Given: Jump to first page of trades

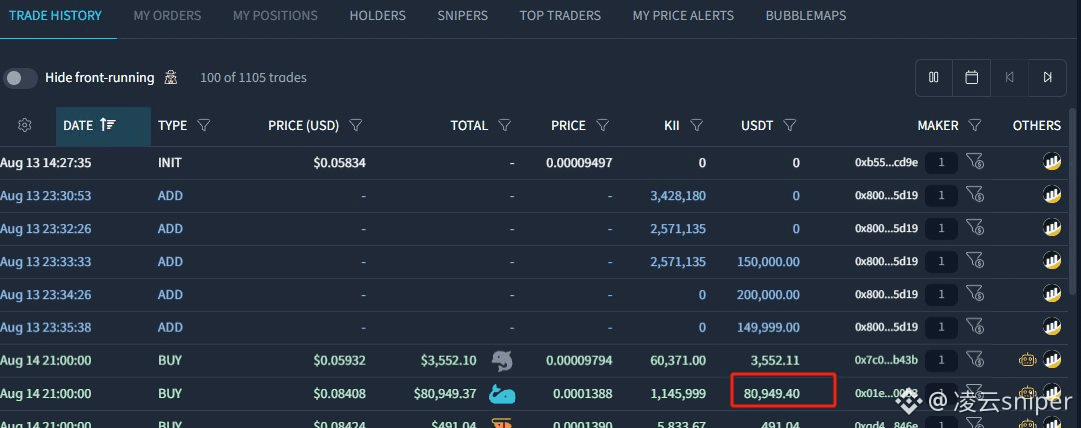Looking at the screenshot, I should tap(1009, 78).
